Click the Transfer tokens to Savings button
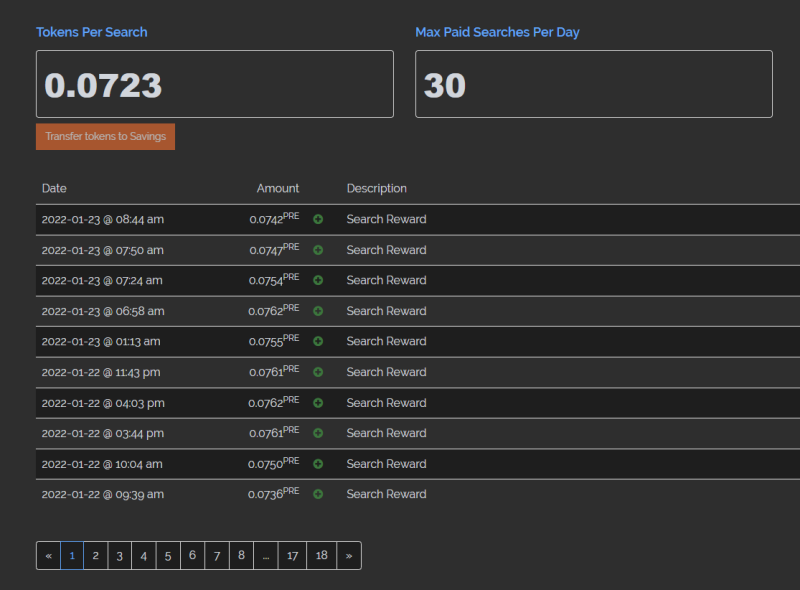The image size is (800, 590). click(x=105, y=136)
